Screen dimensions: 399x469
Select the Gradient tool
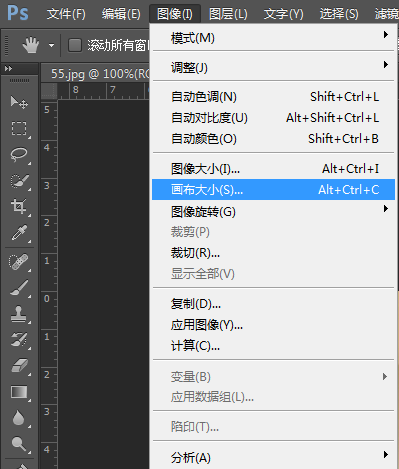pyautogui.click(x=19, y=392)
